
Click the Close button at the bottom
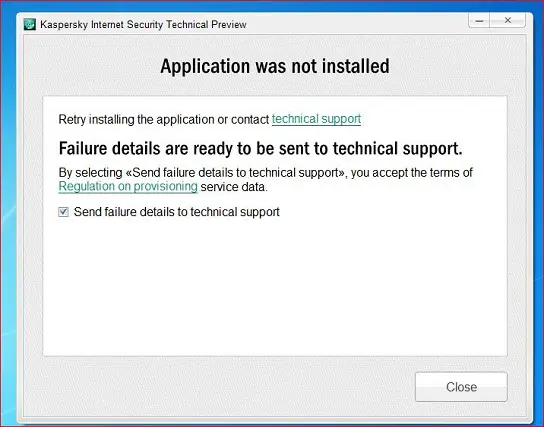461,387
